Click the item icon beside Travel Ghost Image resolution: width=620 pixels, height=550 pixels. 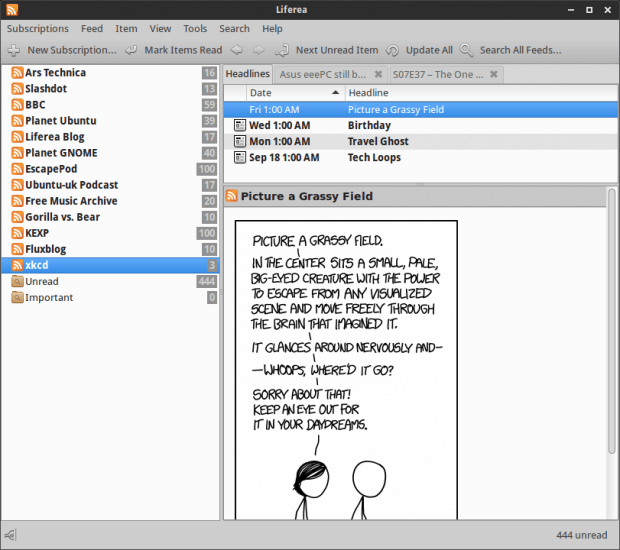239,141
